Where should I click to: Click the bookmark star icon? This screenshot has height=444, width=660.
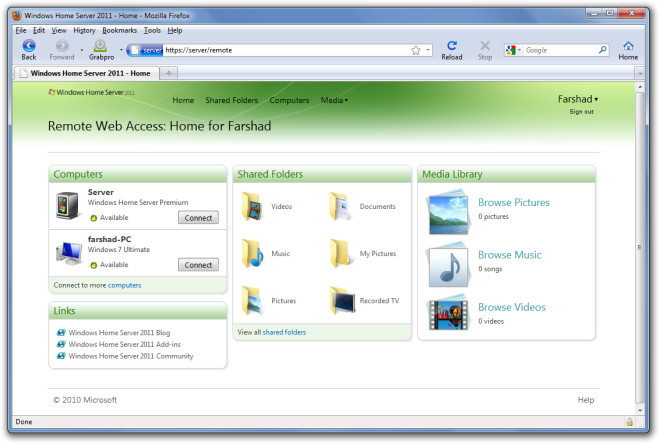pos(415,50)
